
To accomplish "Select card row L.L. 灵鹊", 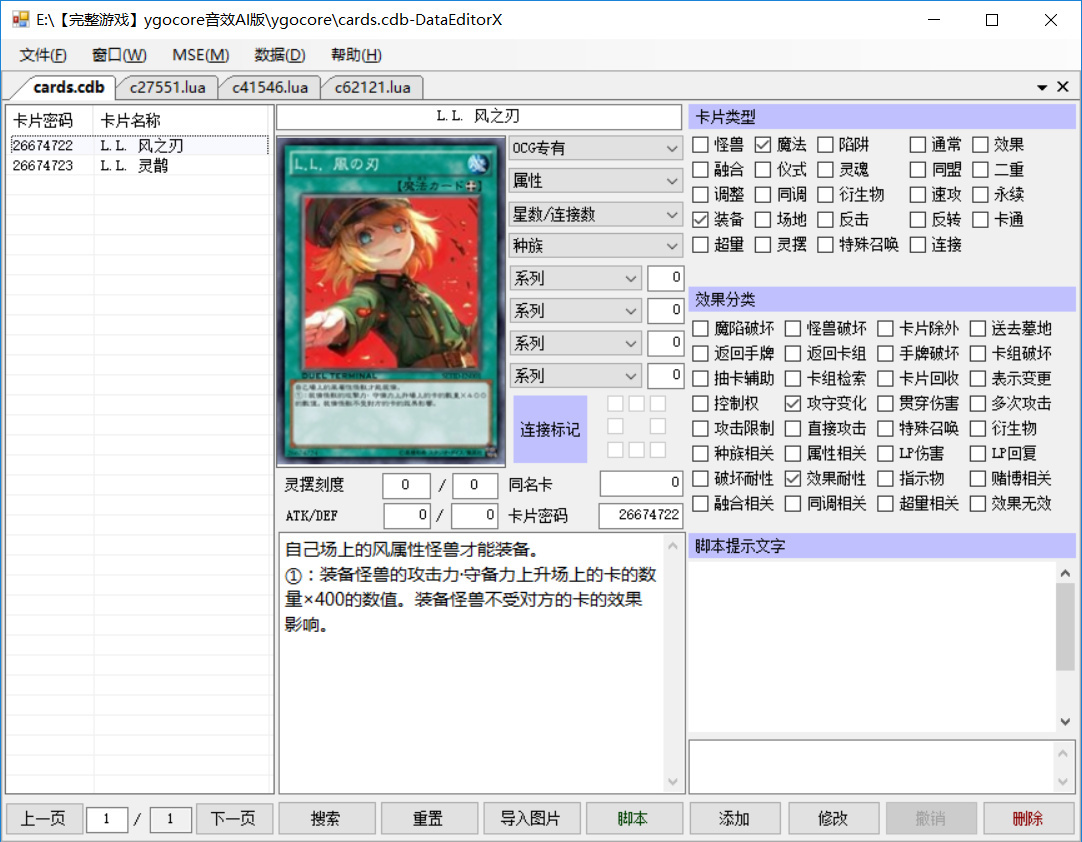I will click(139, 166).
